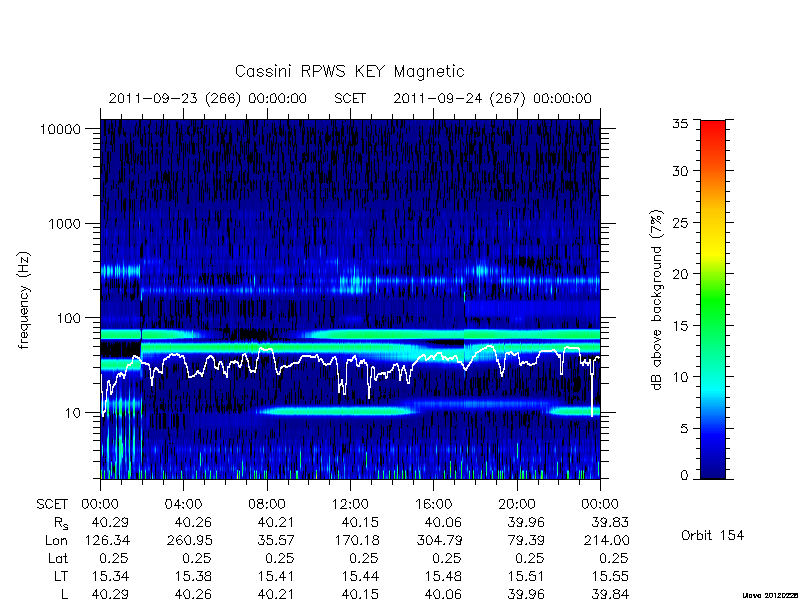Click the LT value 15.44
The width and height of the screenshot is (800, 600).
[x=360, y=576]
